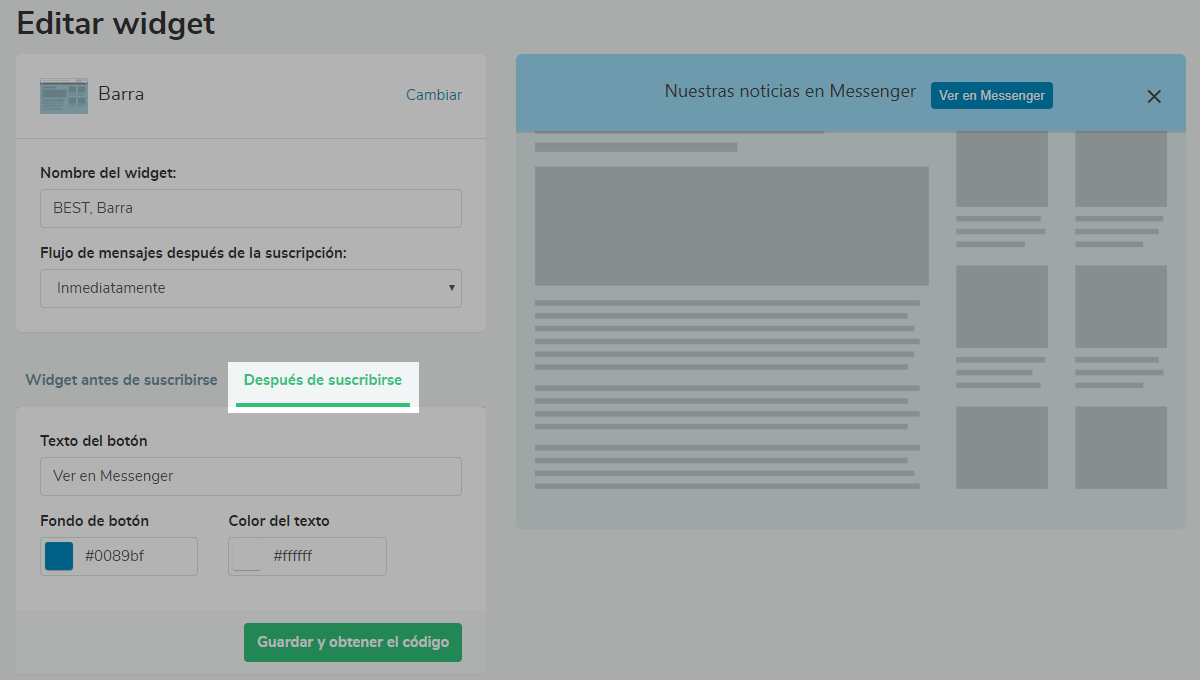Click the Barra widget type icon
This screenshot has width=1200, height=680.
[64, 95]
